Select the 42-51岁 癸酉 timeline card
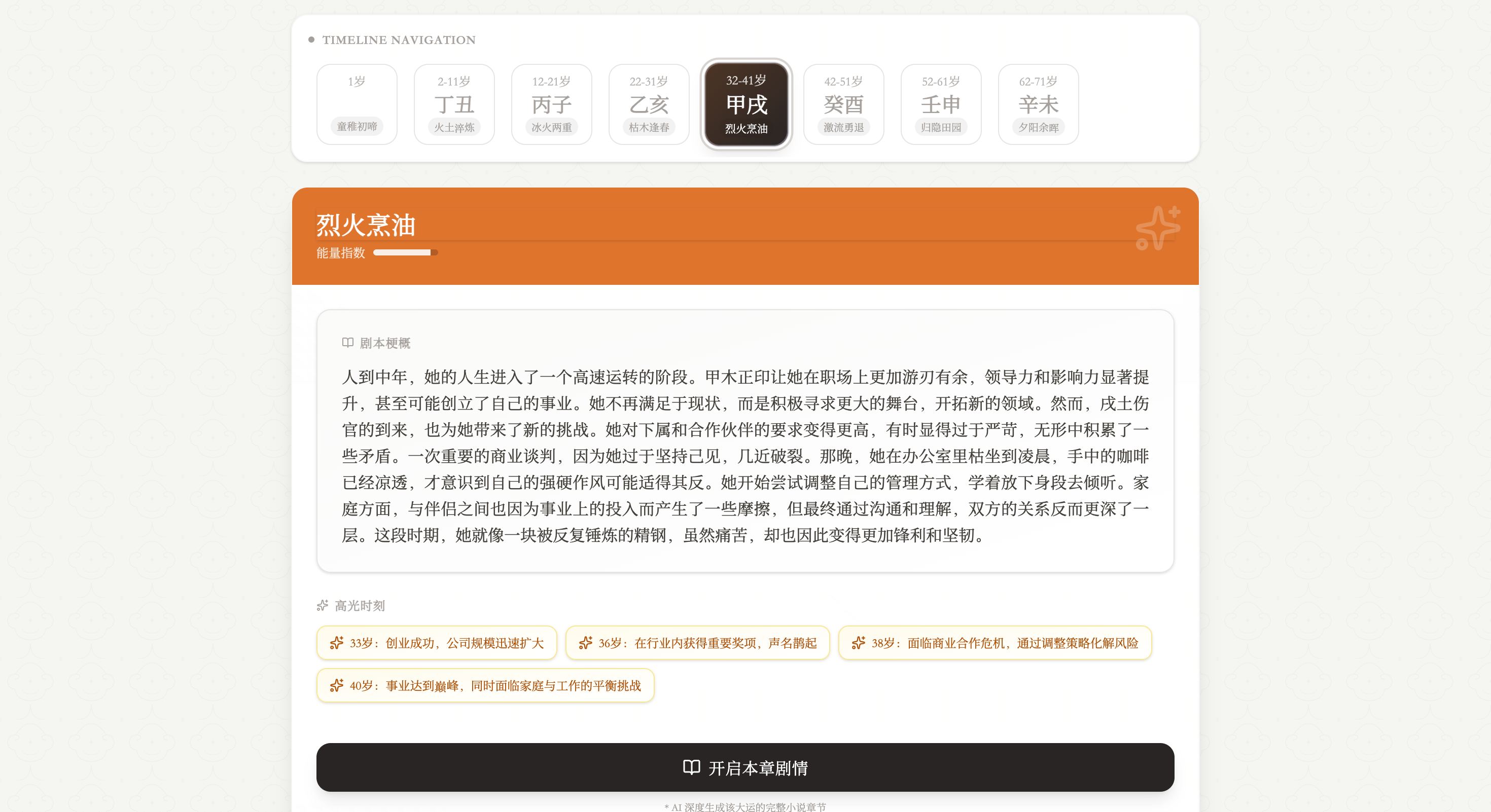Viewport: 1491px width, 812px height. [x=843, y=104]
